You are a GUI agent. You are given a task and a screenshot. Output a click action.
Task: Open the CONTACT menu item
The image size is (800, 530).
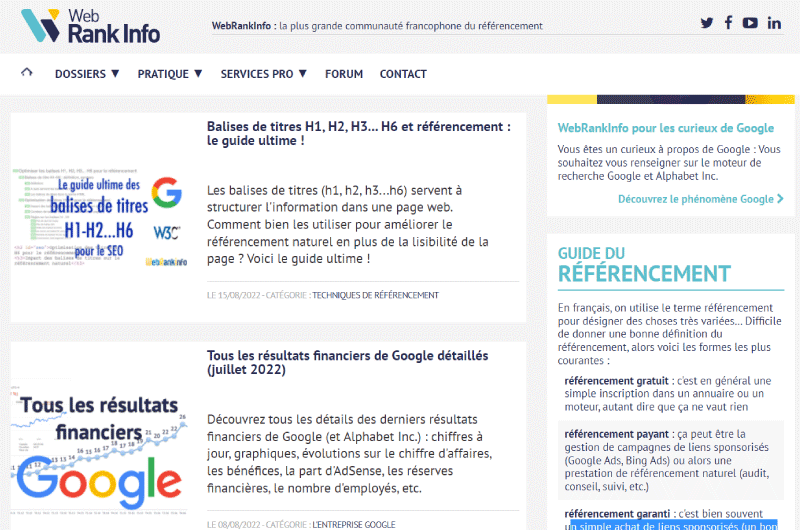pyautogui.click(x=403, y=74)
